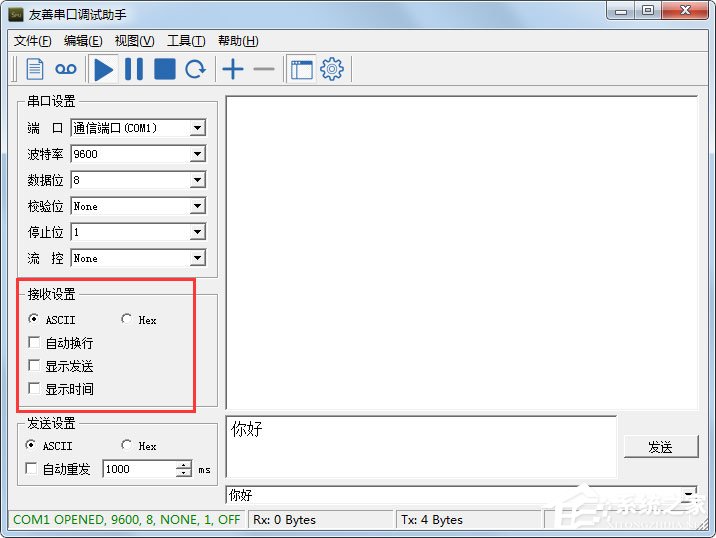Click the app icon in the title bar
The width and height of the screenshot is (716, 538).
pos(16,15)
